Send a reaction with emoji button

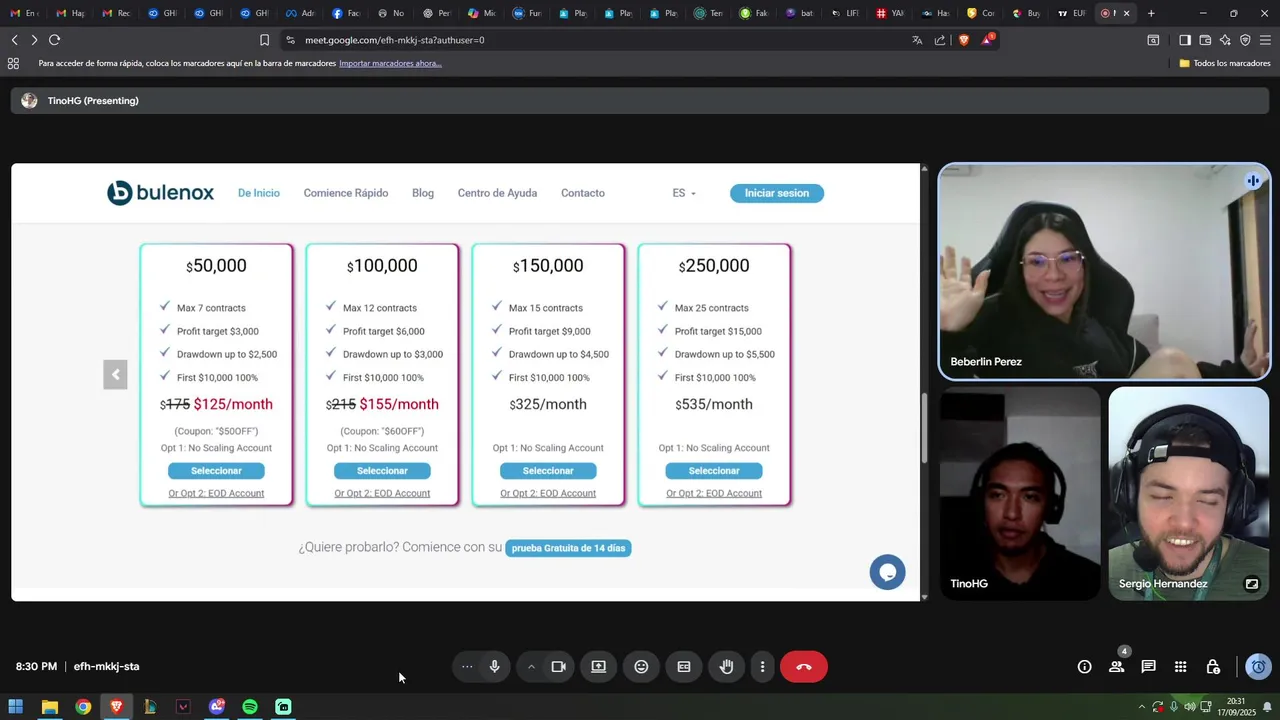[x=641, y=667]
